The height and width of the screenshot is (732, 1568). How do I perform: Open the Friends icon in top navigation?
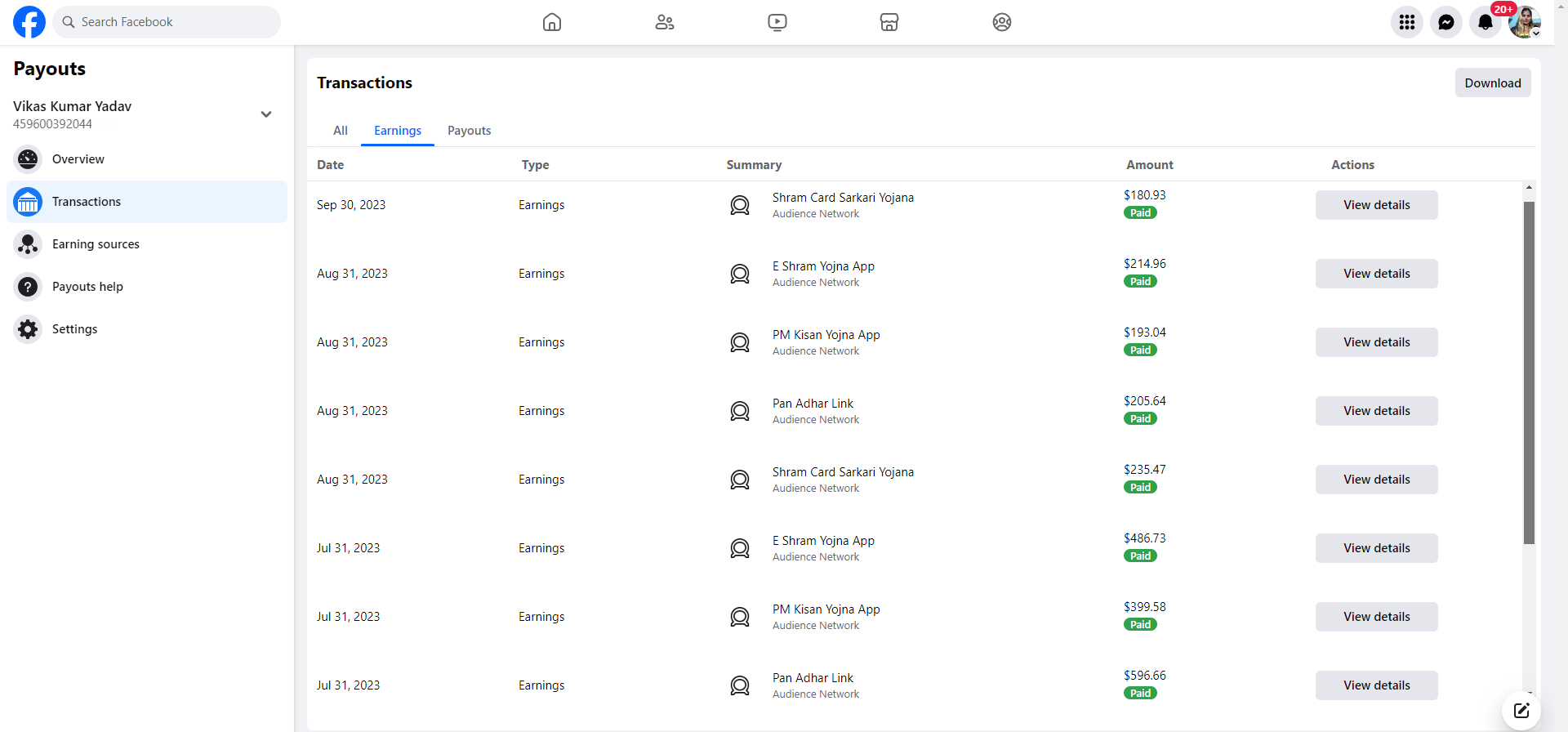[665, 22]
